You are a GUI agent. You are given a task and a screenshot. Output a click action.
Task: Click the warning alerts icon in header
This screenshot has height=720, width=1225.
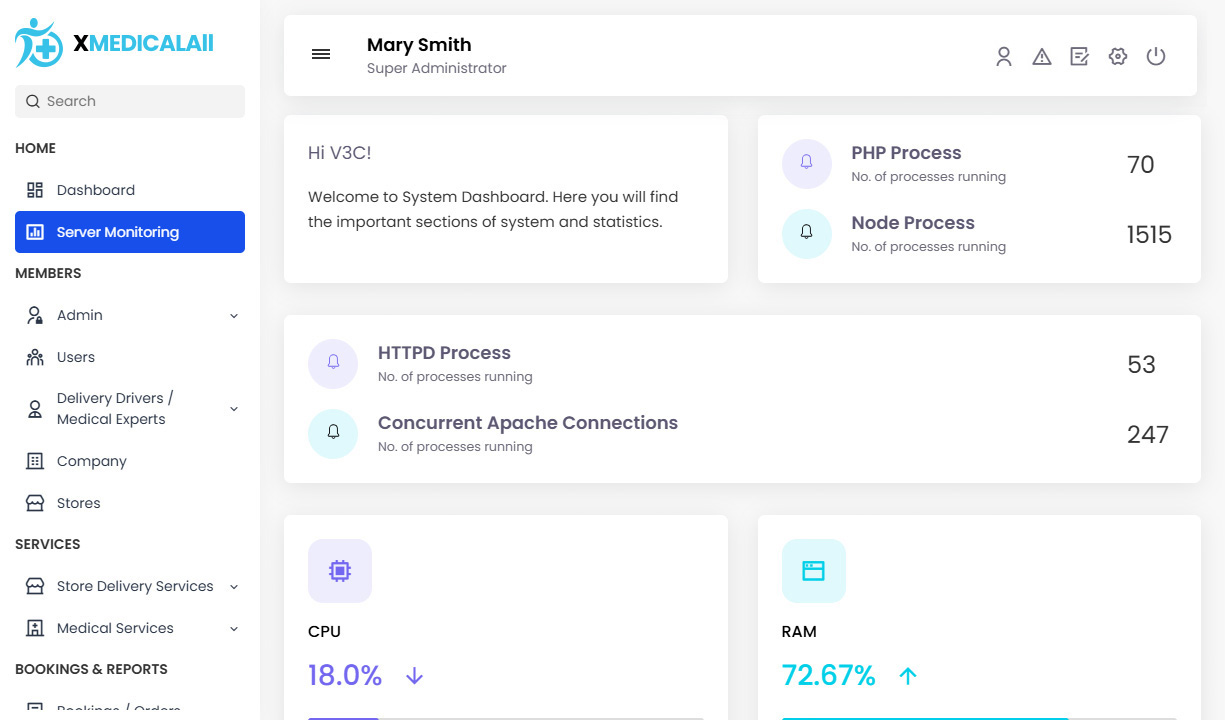click(1042, 57)
